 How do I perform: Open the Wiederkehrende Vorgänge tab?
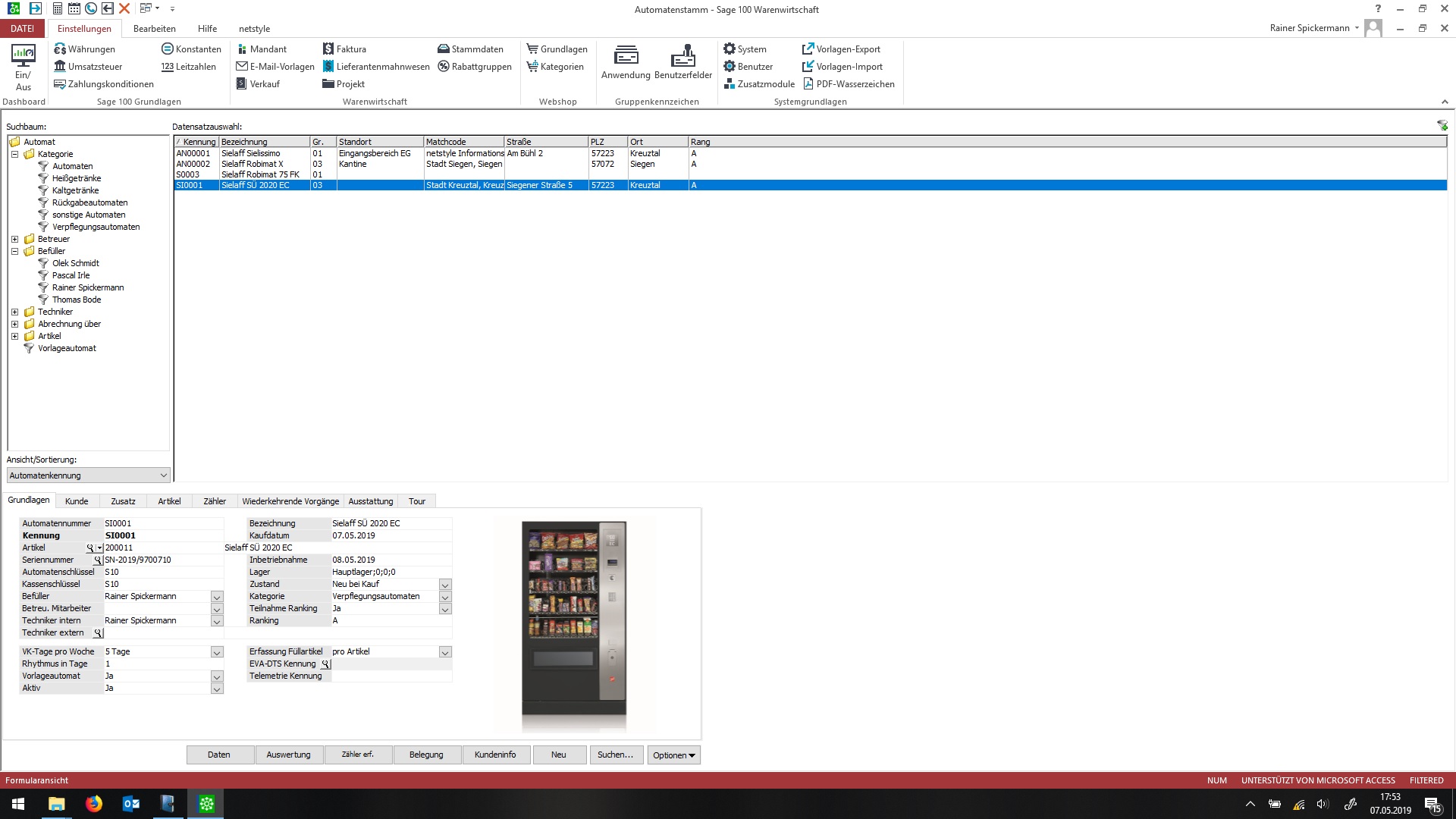coord(290,501)
